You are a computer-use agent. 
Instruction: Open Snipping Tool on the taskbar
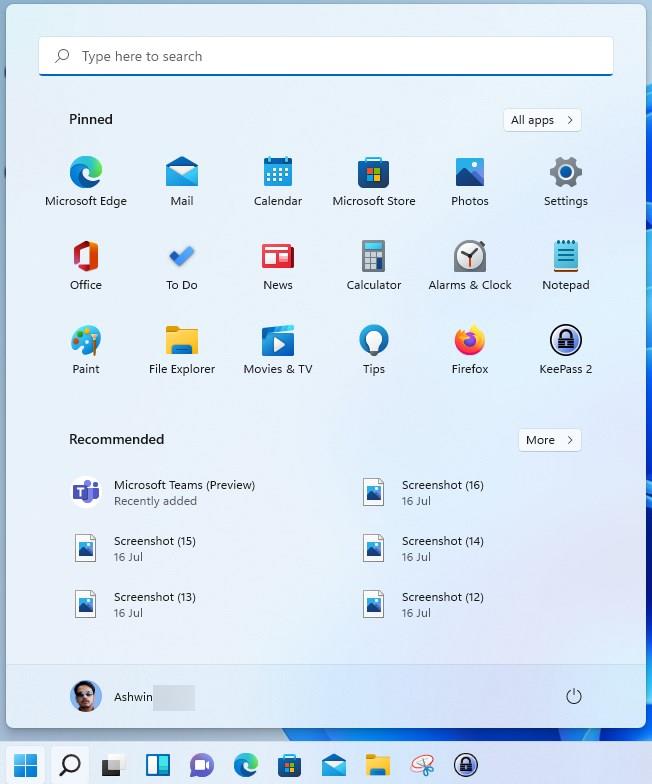click(x=422, y=764)
